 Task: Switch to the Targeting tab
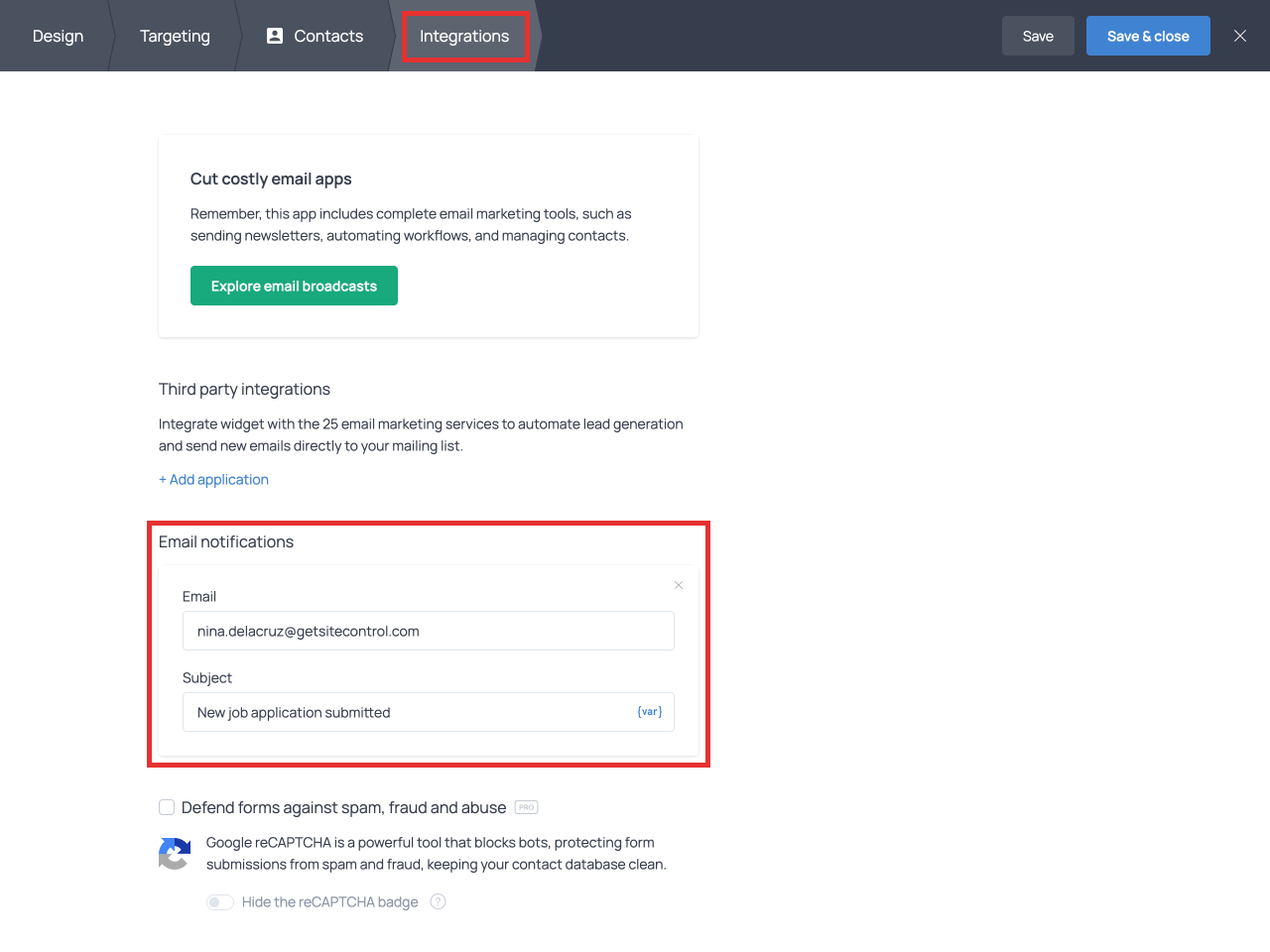click(175, 36)
